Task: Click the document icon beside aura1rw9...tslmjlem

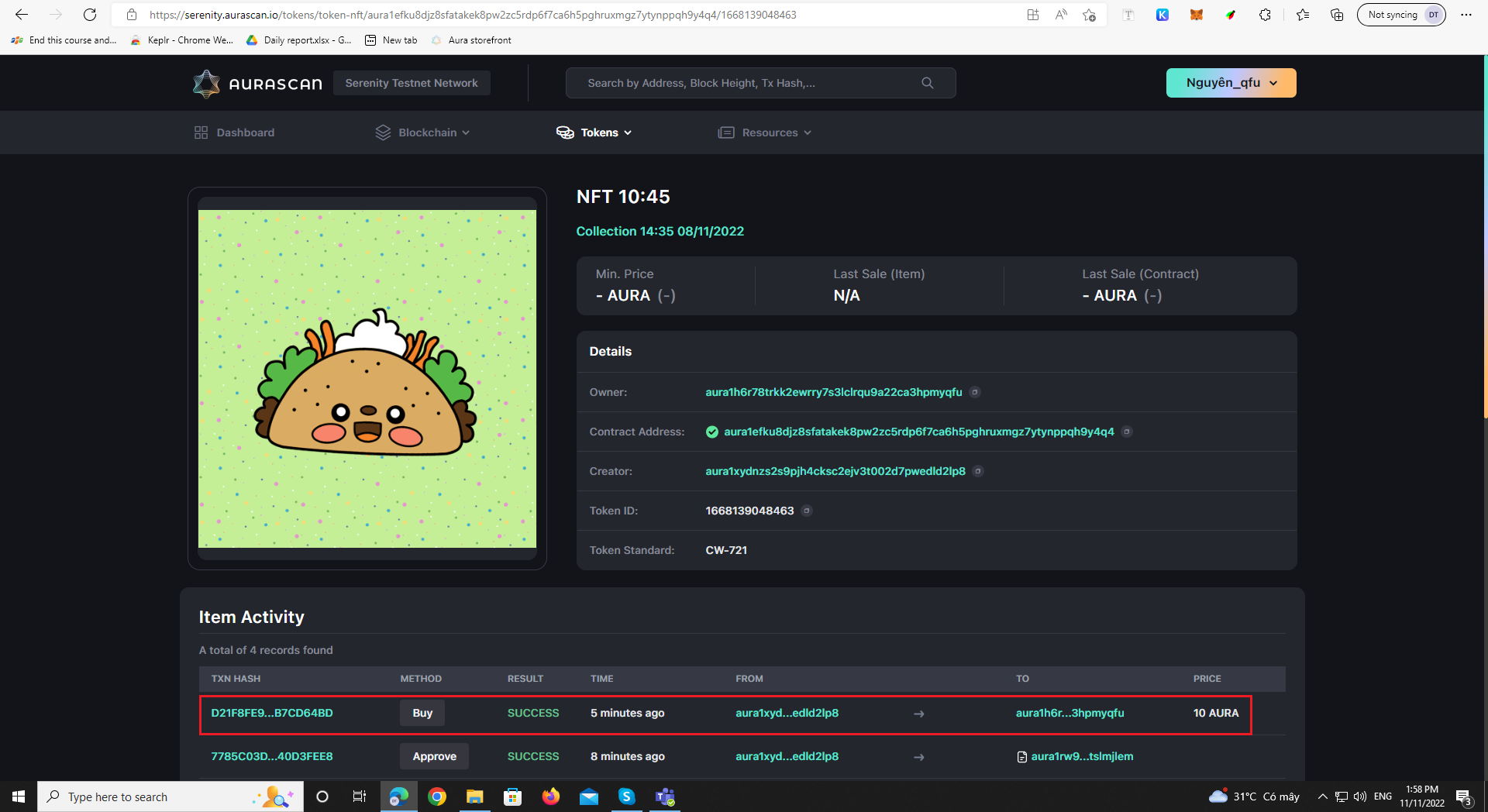Action: pos(1021,756)
